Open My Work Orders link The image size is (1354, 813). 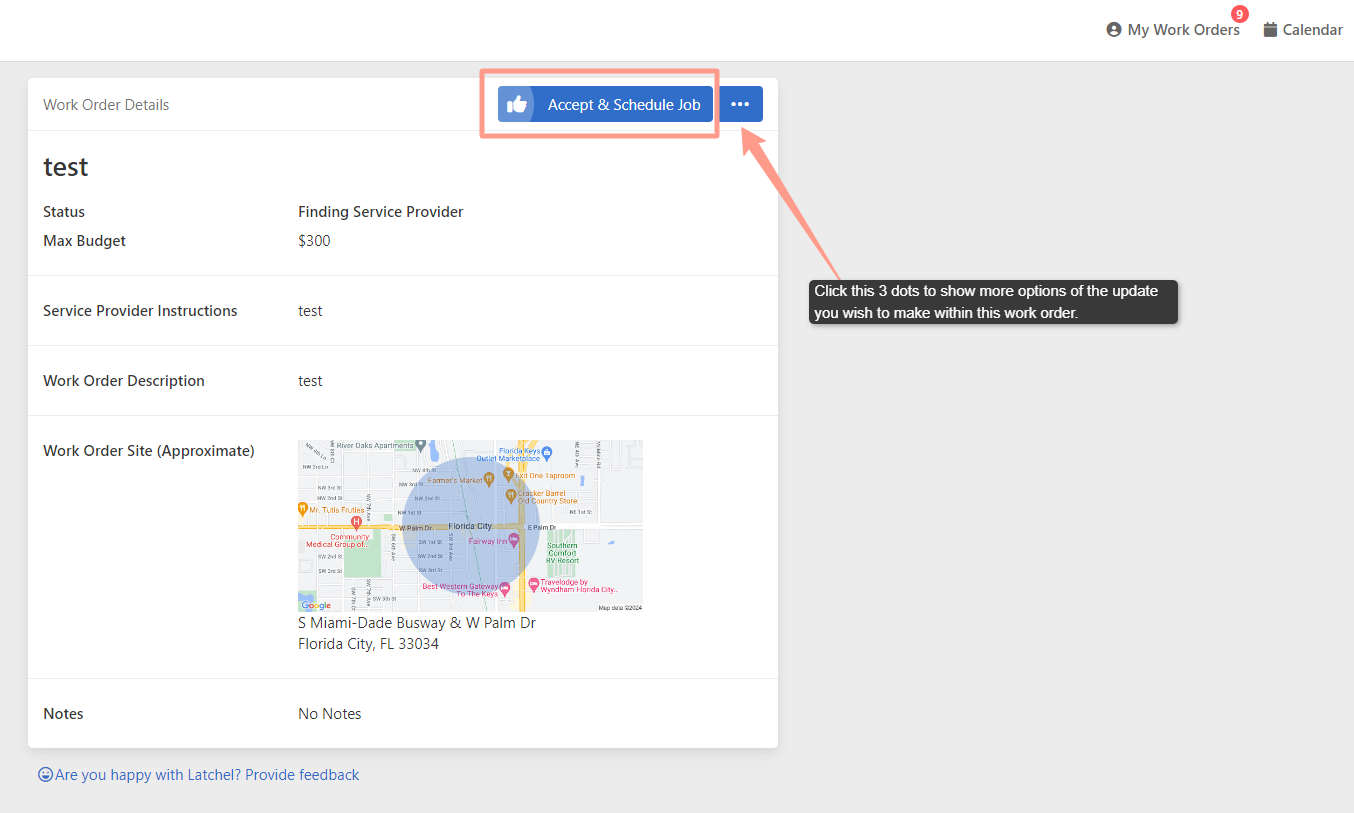(1183, 30)
